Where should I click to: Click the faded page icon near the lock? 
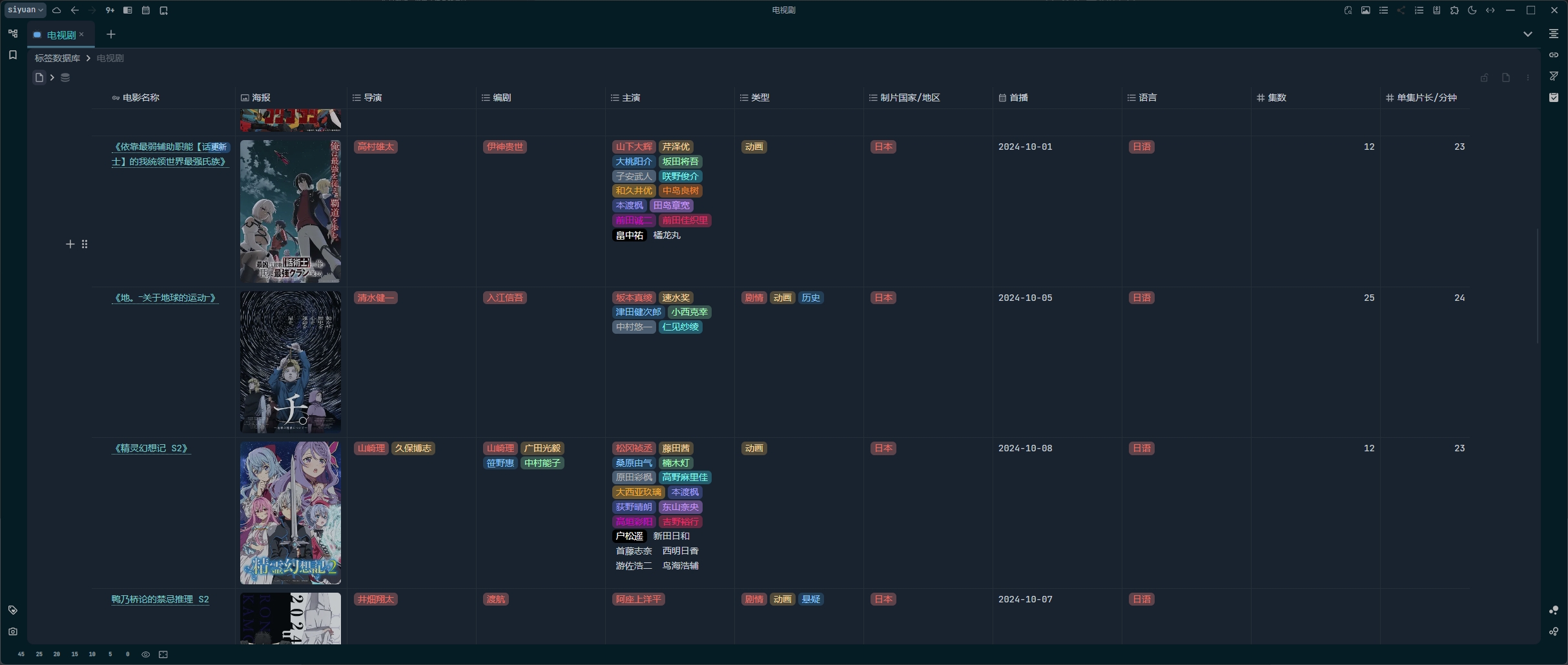click(1506, 77)
